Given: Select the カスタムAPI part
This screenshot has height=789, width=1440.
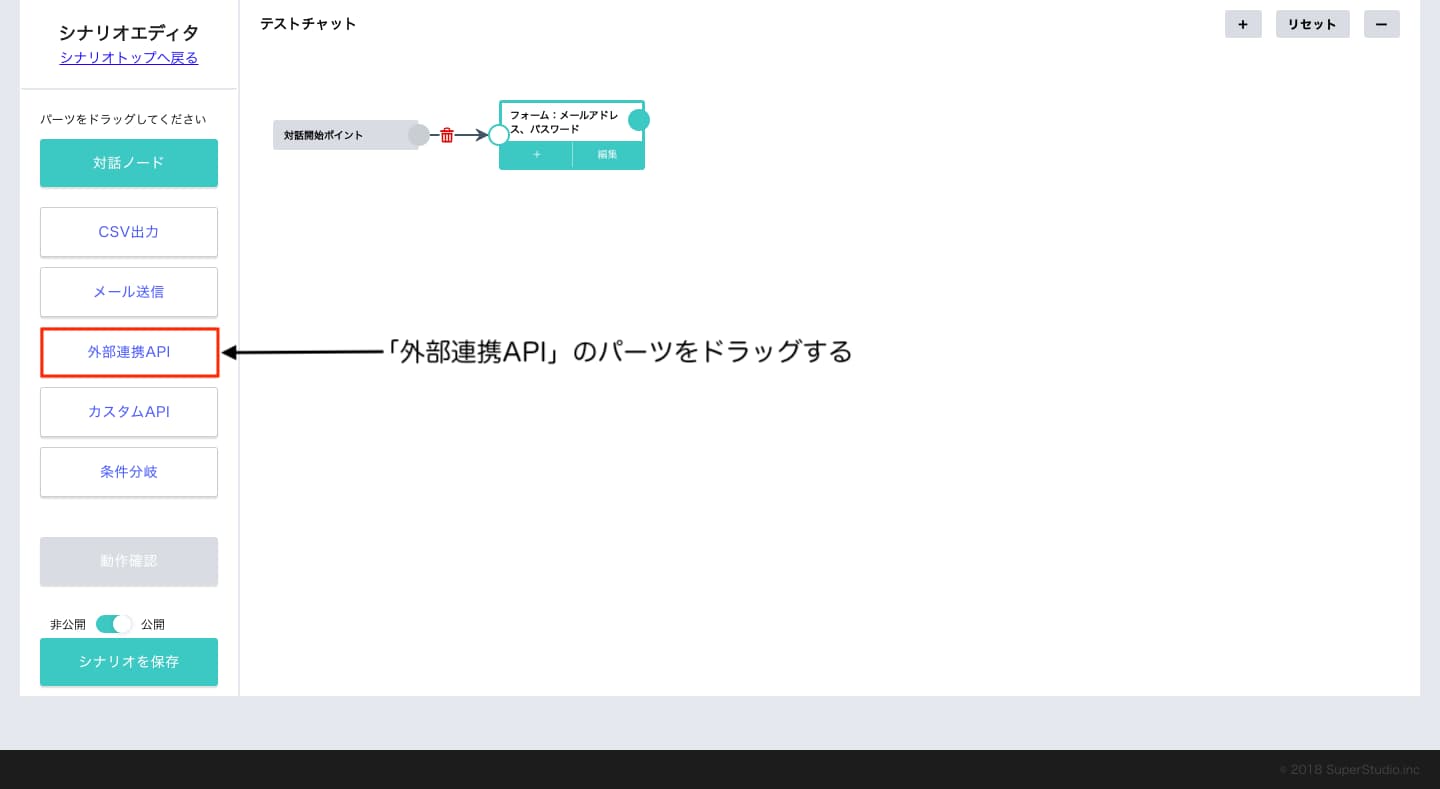Looking at the screenshot, I should 128,412.
